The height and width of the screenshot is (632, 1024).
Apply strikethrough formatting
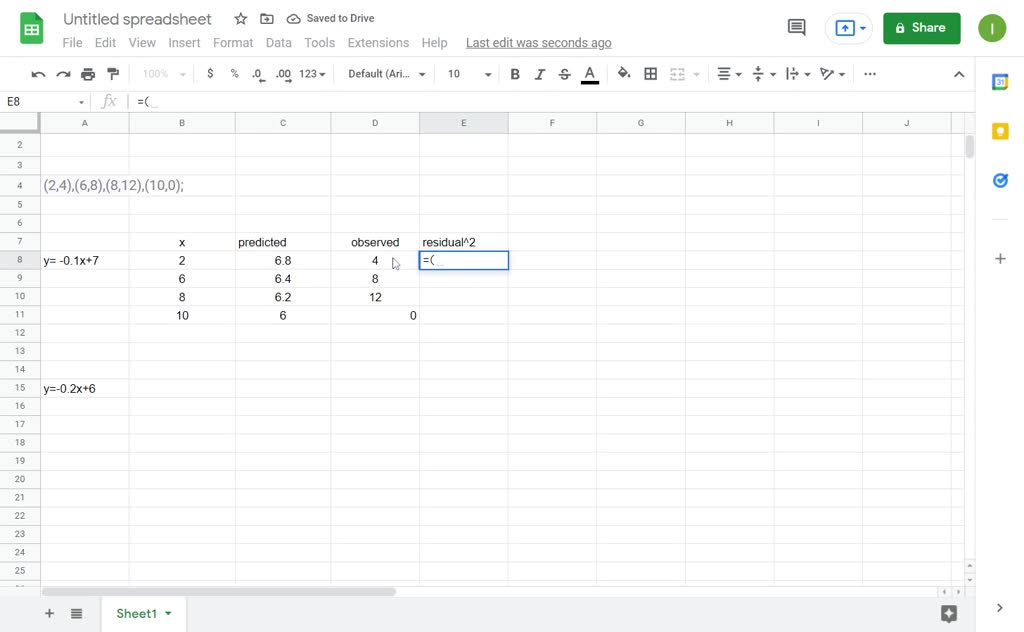[x=564, y=74]
